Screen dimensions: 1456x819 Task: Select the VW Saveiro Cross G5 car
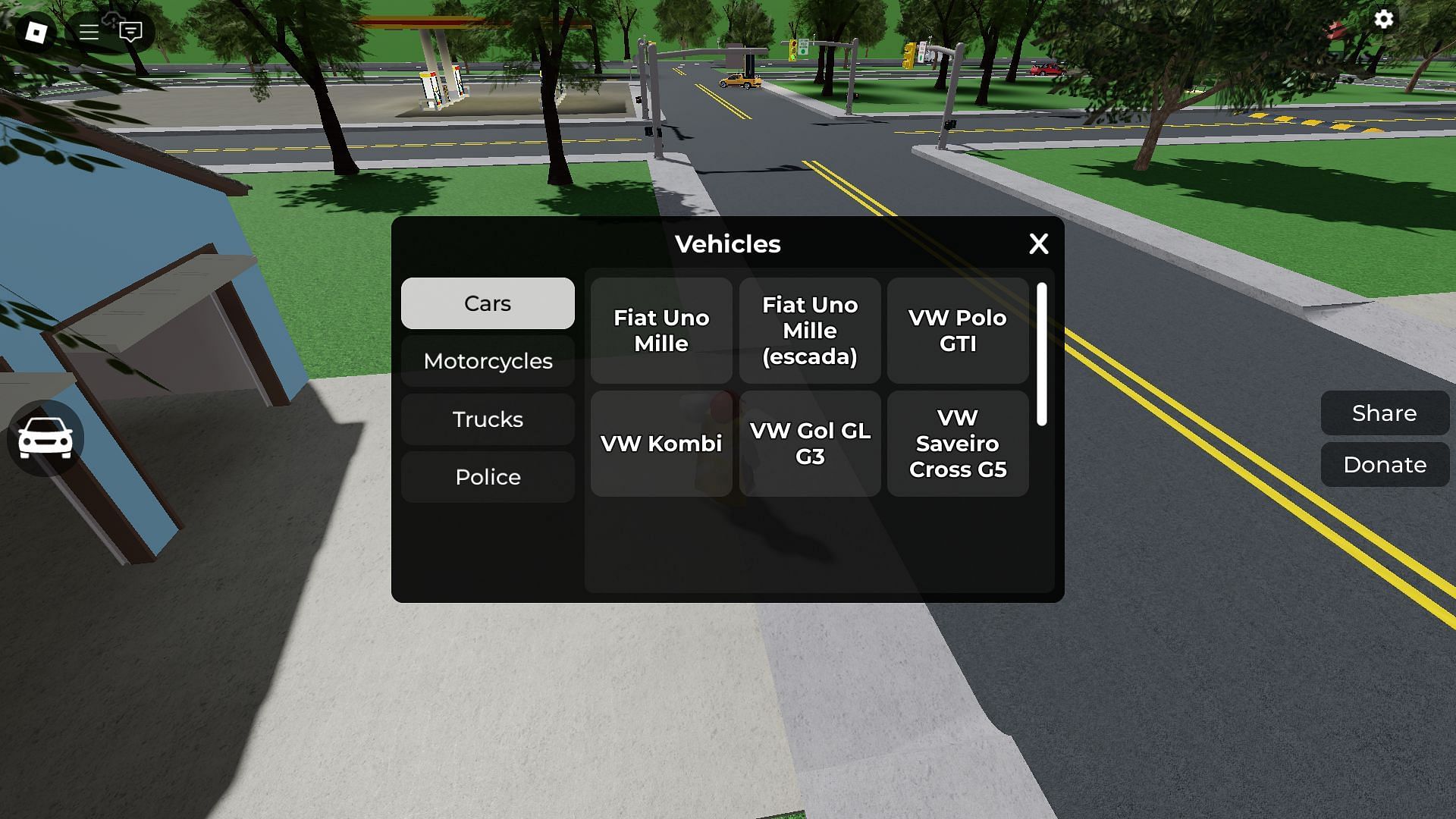[958, 443]
